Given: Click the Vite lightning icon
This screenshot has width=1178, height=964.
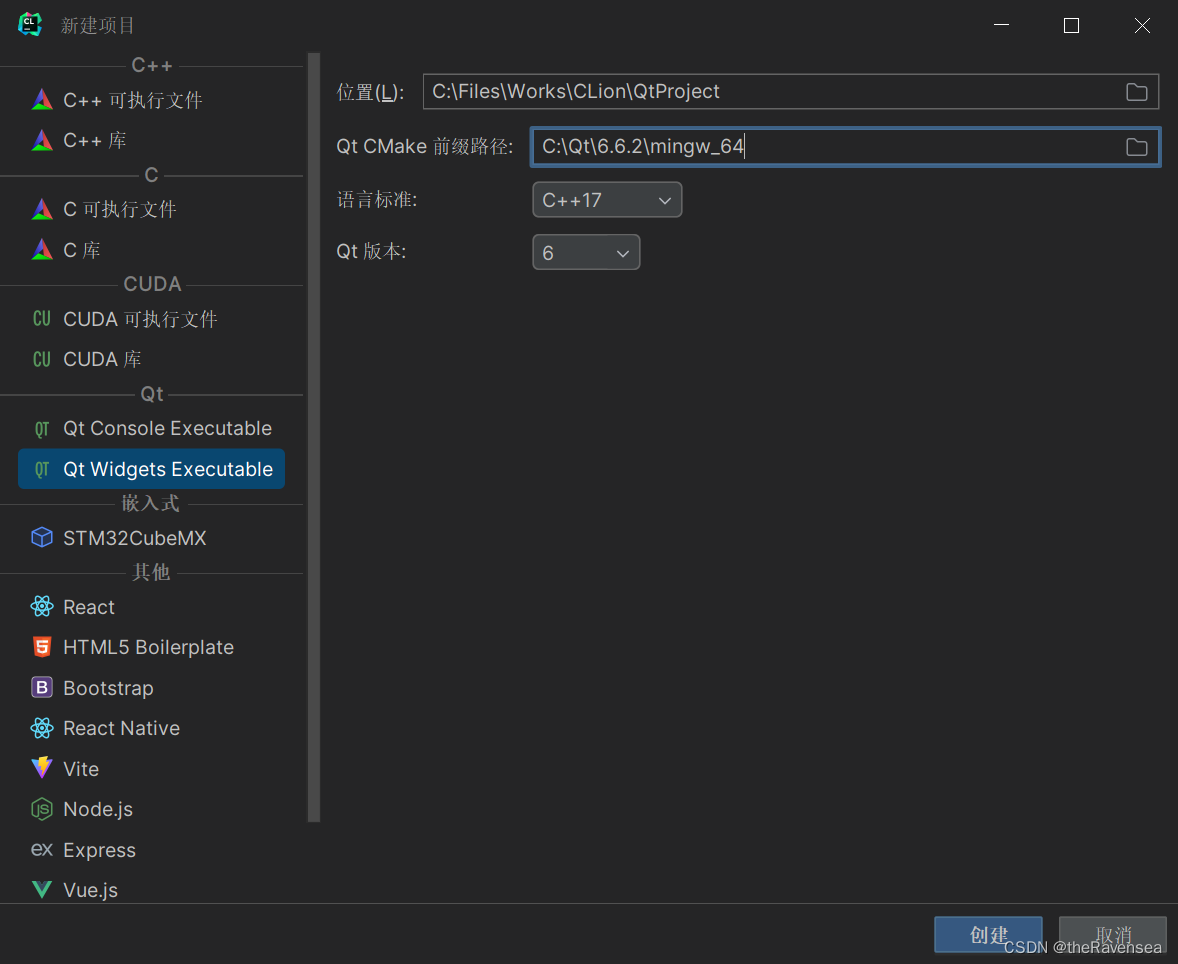Looking at the screenshot, I should pyautogui.click(x=42, y=767).
